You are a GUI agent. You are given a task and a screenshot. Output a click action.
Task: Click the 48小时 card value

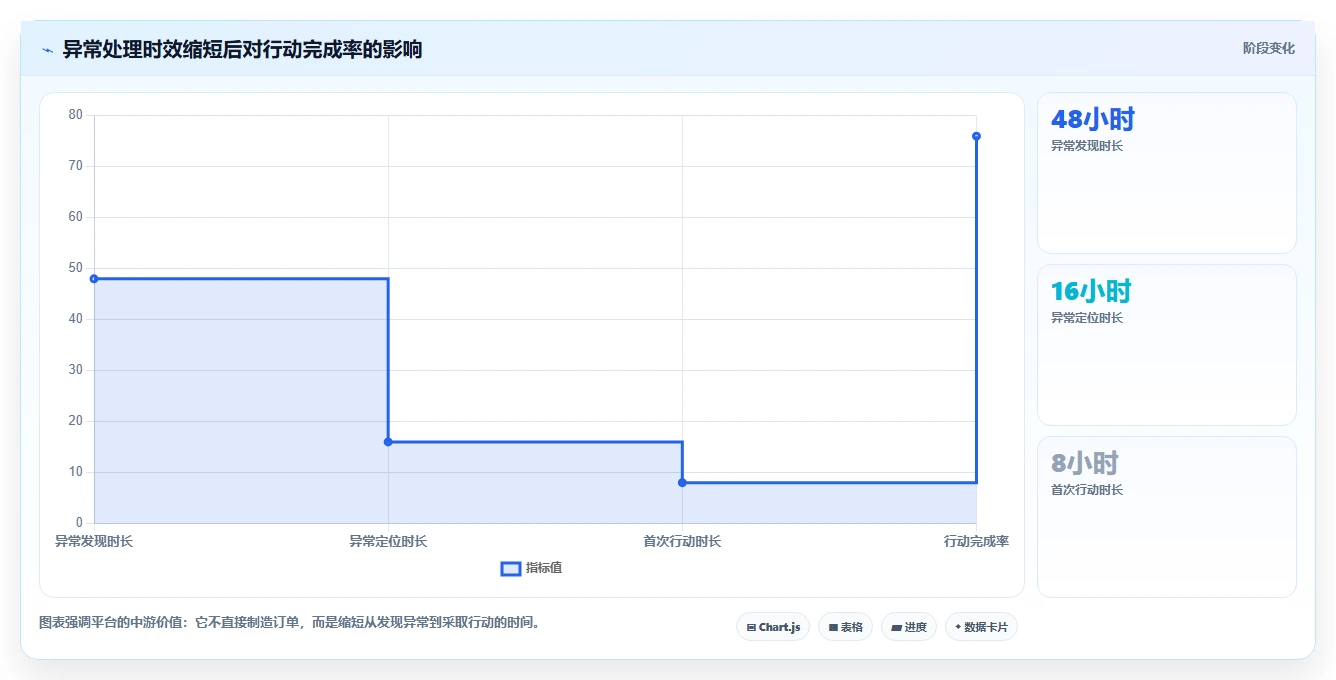tap(1093, 120)
